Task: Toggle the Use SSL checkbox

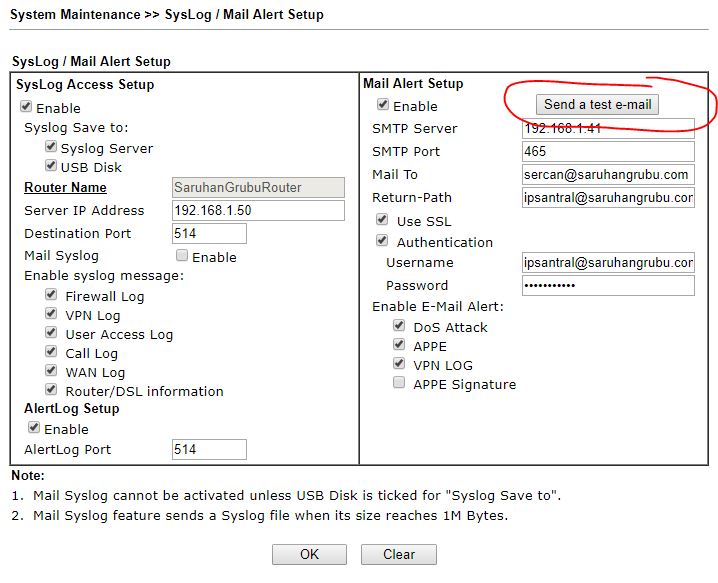Action: point(382,220)
